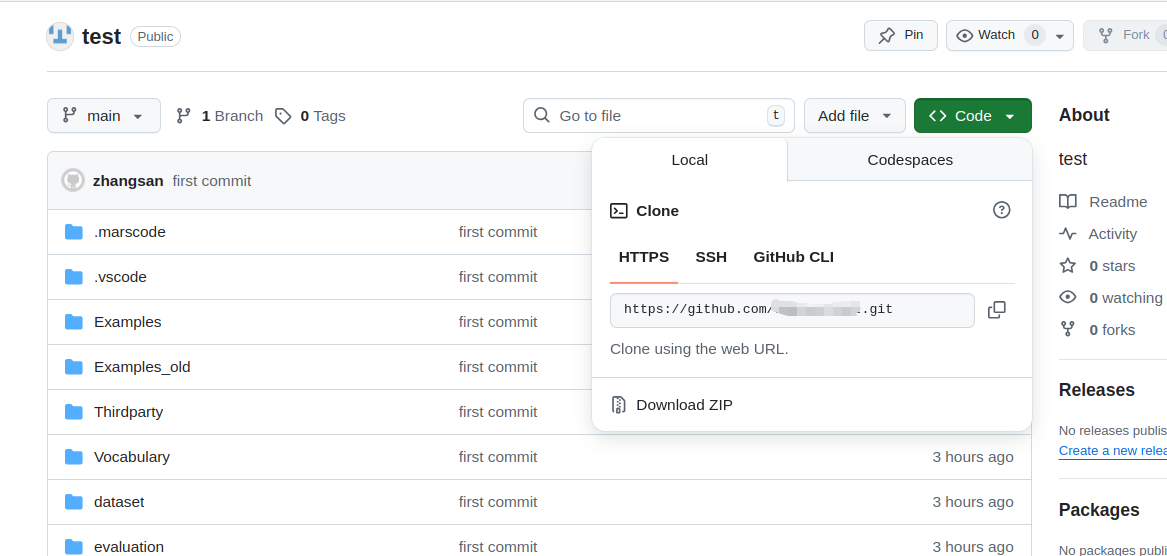Screen dimensions: 1167x556
Task: Open first commit message in Vocabulary row
Action: [498, 457]
